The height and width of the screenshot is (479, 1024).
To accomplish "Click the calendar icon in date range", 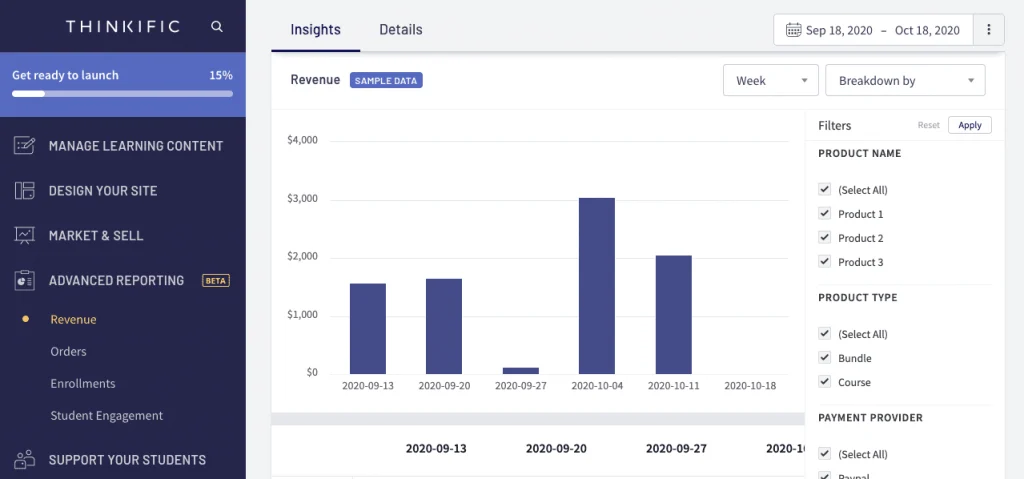I will pyautogui.click(x=793, y=30).
